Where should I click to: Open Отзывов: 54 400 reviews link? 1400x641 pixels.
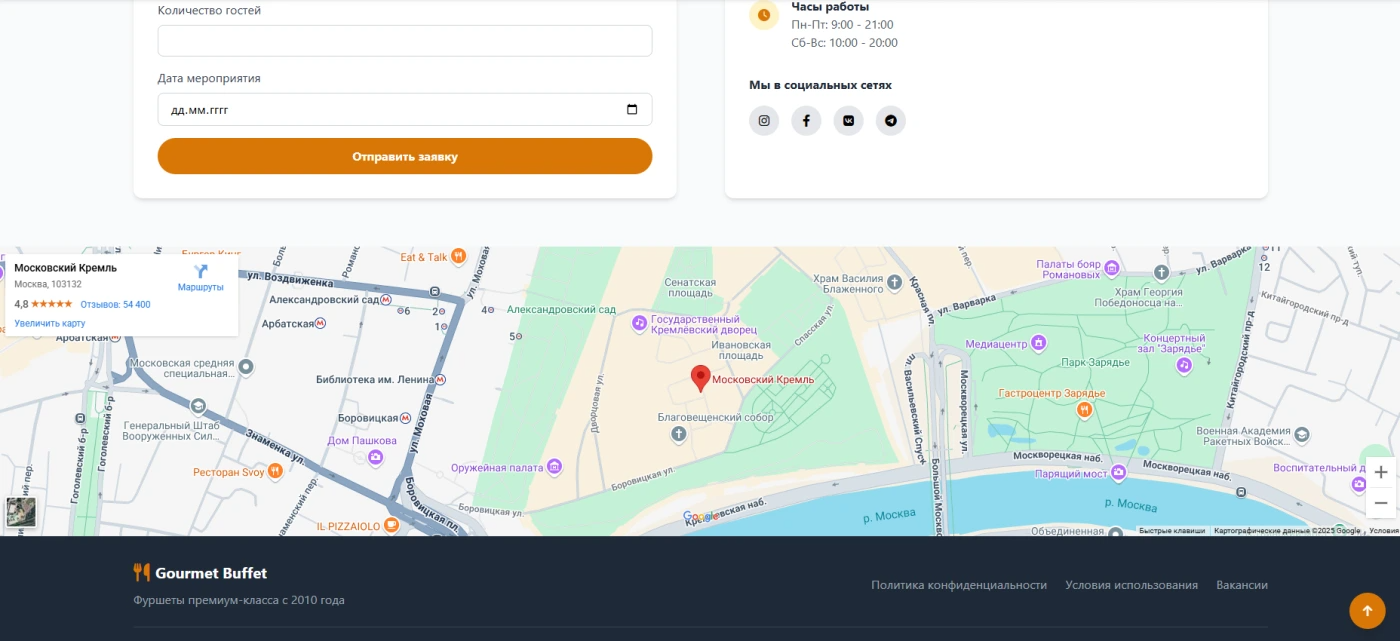tap(116, 304)
